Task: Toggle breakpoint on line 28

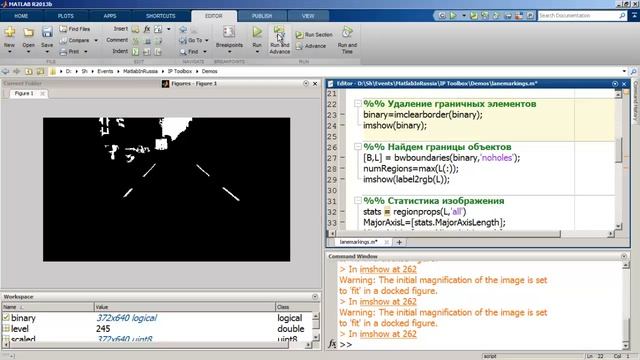Action: click(x=342, y=168)
